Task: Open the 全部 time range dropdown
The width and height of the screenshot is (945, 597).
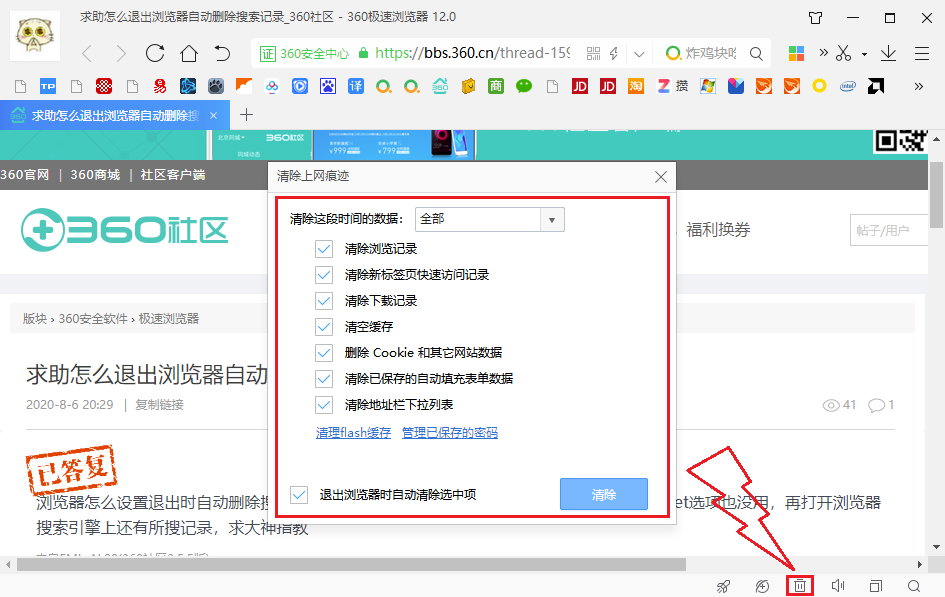Action: tap(551, 219)
